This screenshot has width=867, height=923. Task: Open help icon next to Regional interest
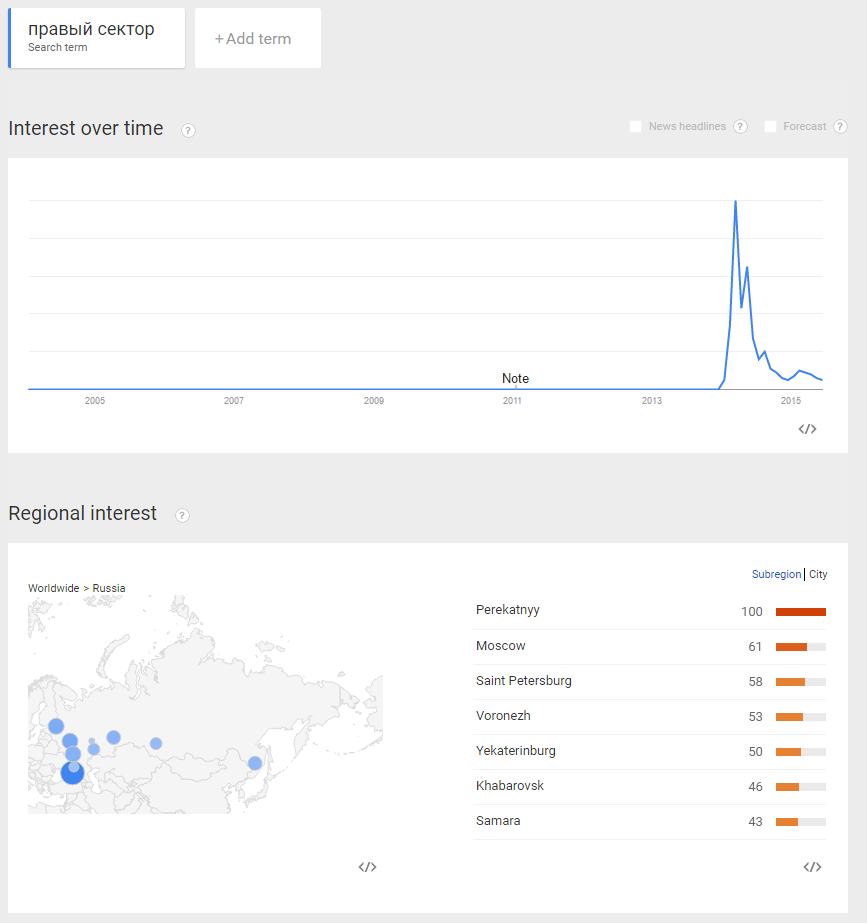click(182, 515)
